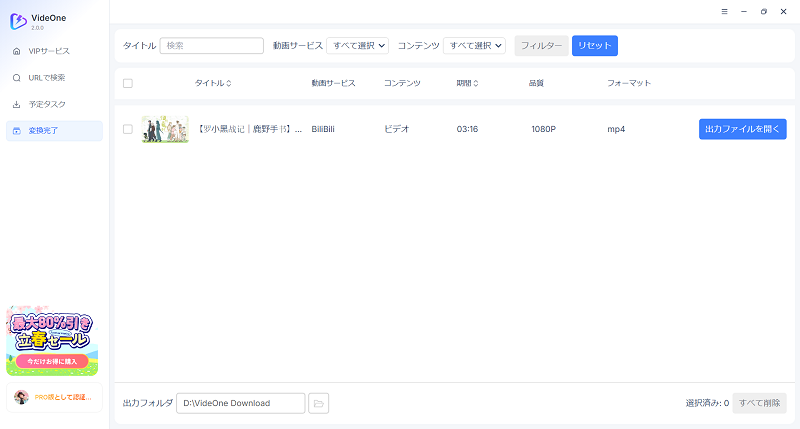Viewport: 800px width, 429px height.
Task: Toggle the select-all checkbox in table header
Action: [128, 83]
